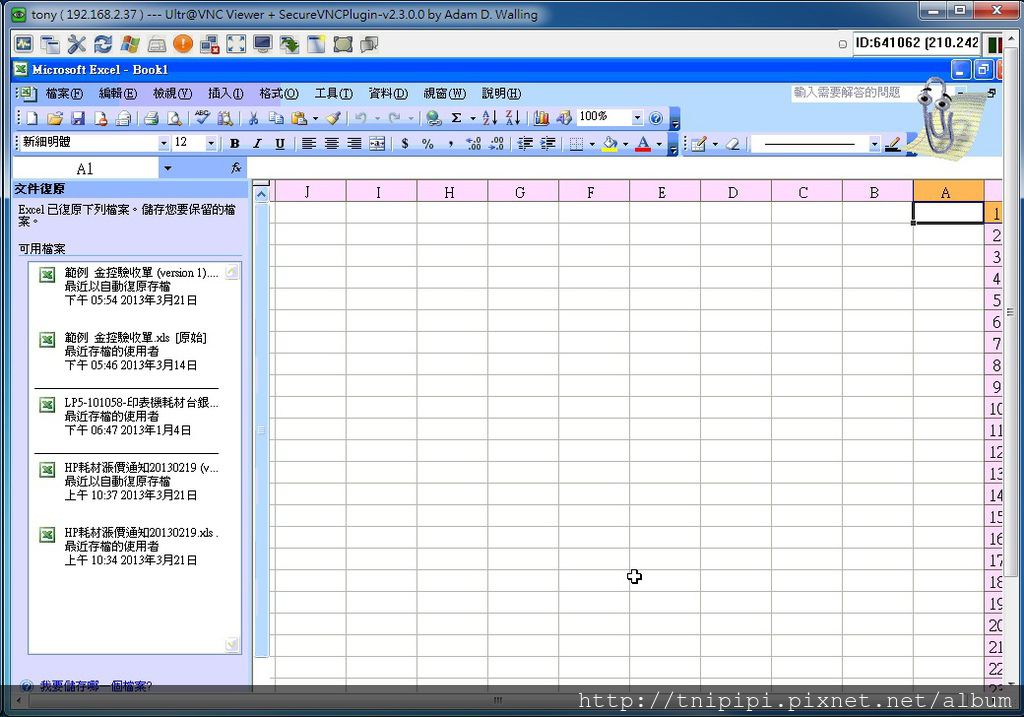
Task: Sort ascending A to Z
Action: pyautogui.click(x=490, y=118)
